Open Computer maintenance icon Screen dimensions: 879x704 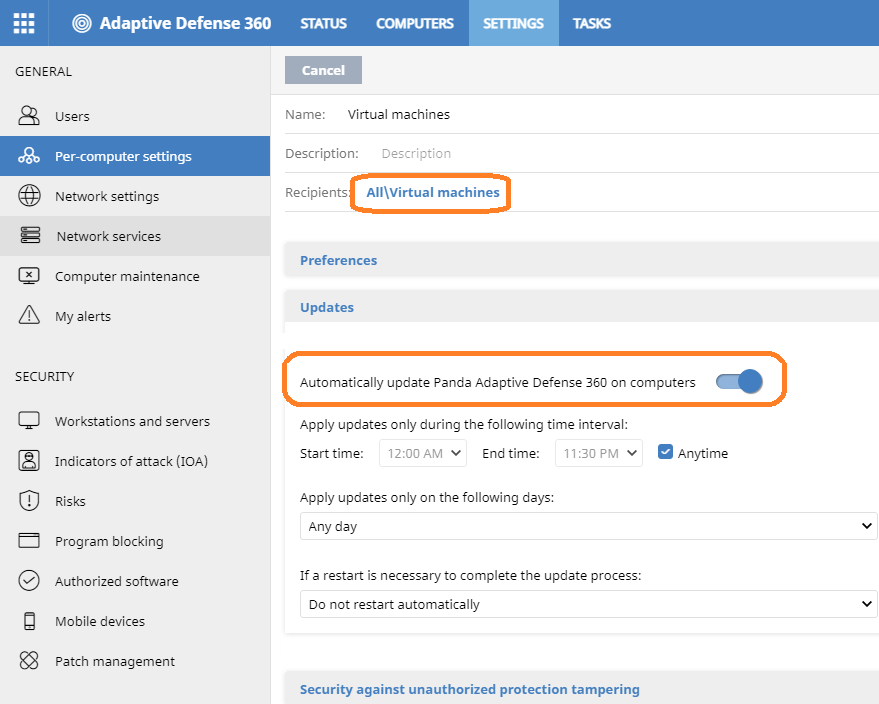click(29, 276)
